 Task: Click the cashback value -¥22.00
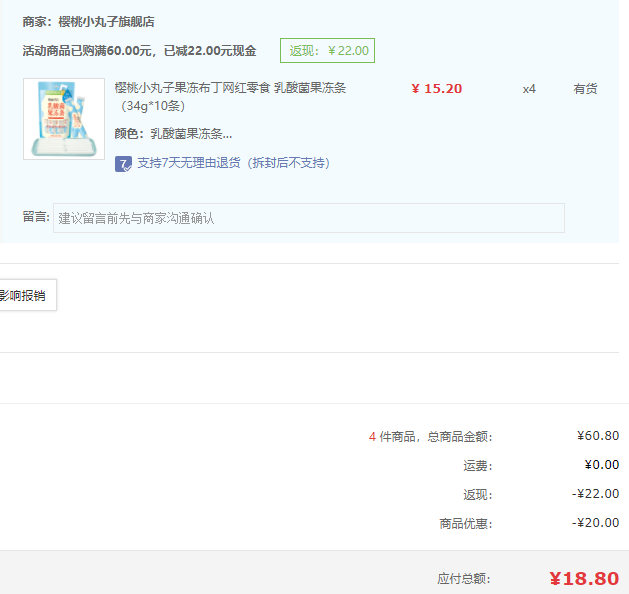[595, 494]
